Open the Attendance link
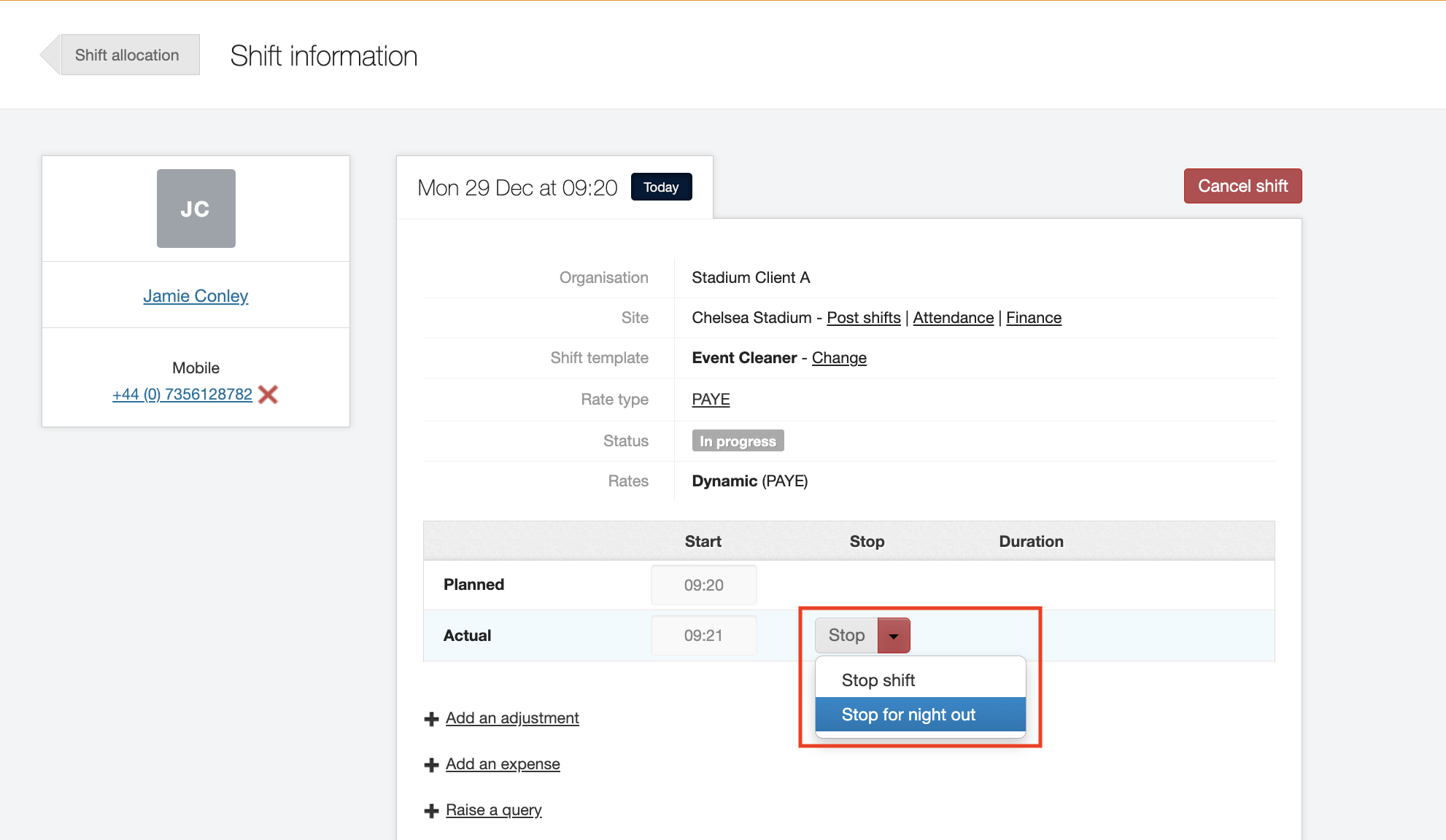This screenshot has height=840, width=1446. pos(953,318)
